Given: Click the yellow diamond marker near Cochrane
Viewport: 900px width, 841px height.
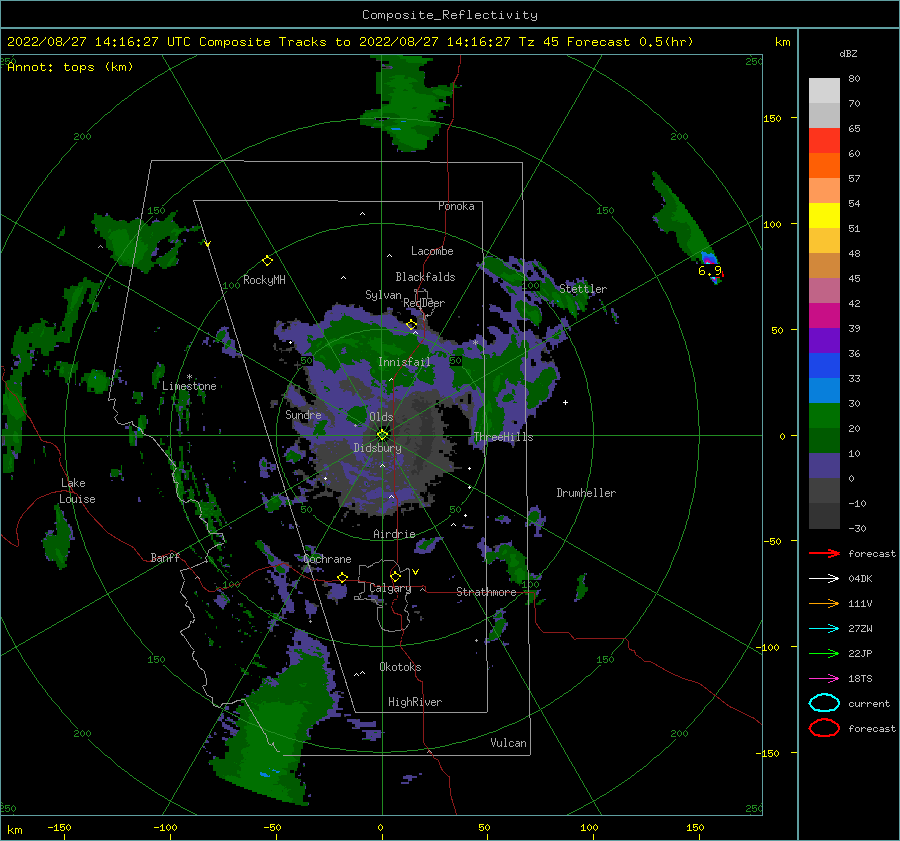Looking at the screenshot, I should click(x=342, y=577).
